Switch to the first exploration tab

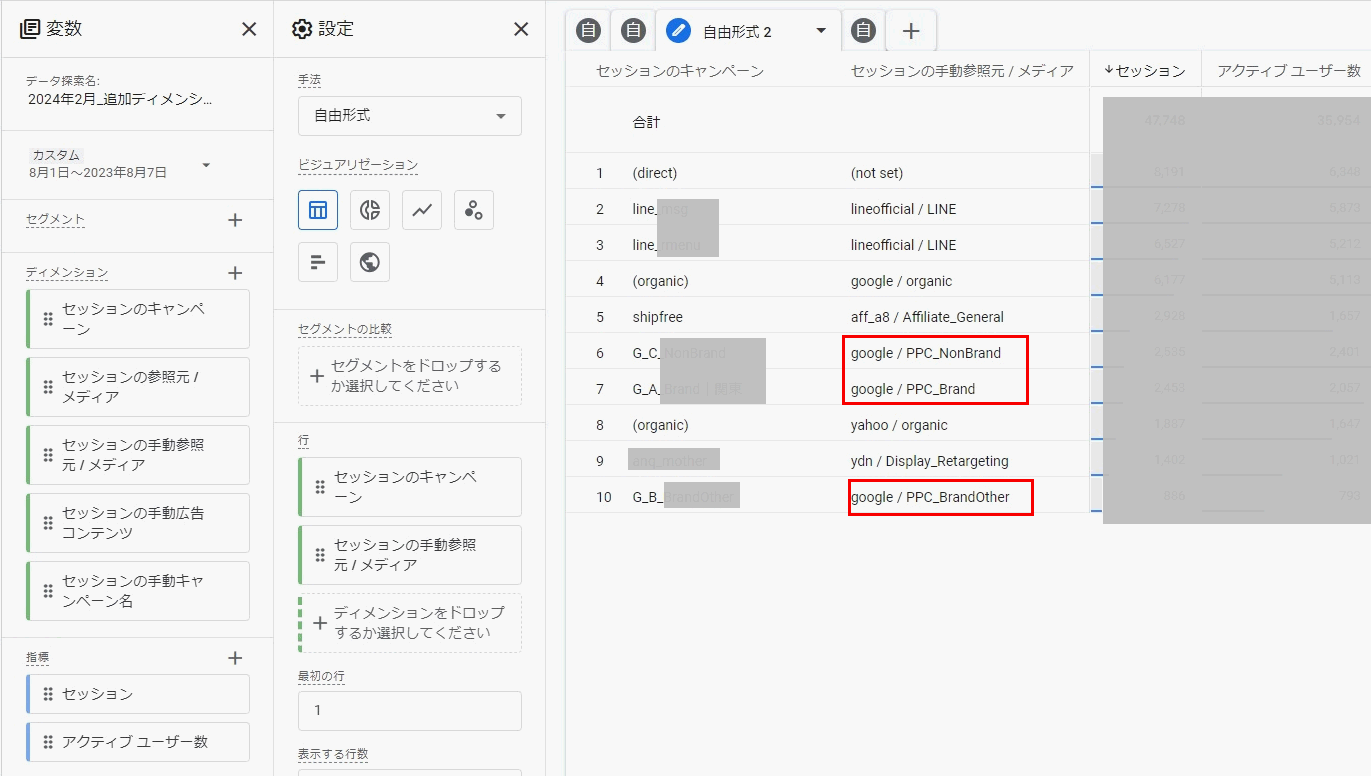pyautogui.click(x=590, y=31)
